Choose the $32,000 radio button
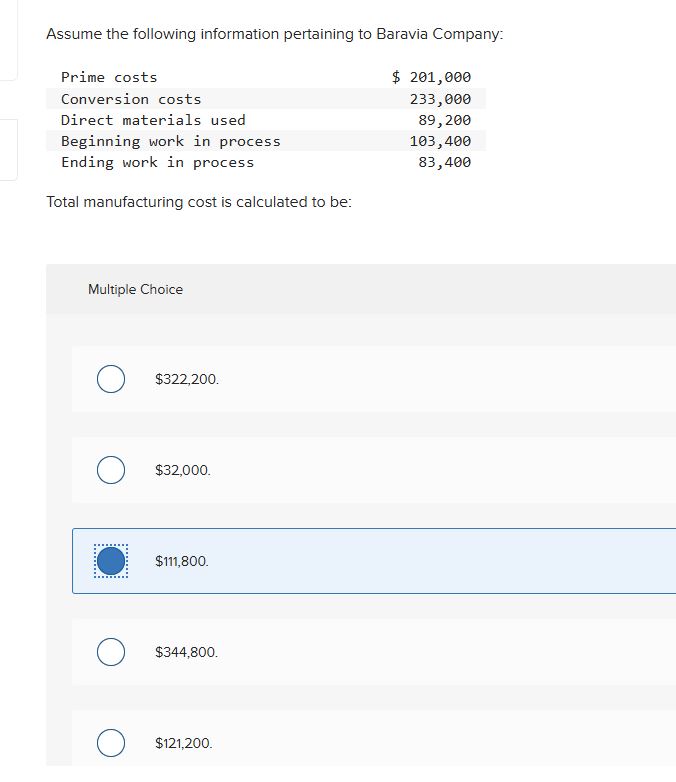676x782 pixels. click(x=111, y=470)
